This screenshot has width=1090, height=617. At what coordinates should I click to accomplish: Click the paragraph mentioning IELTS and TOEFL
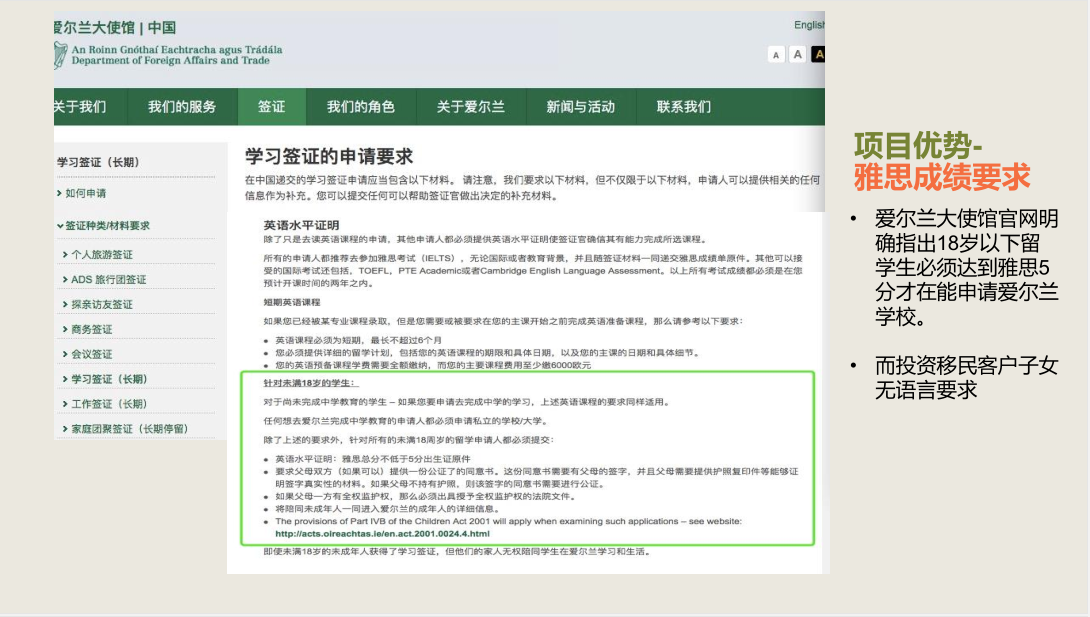[x=533, y=271]
